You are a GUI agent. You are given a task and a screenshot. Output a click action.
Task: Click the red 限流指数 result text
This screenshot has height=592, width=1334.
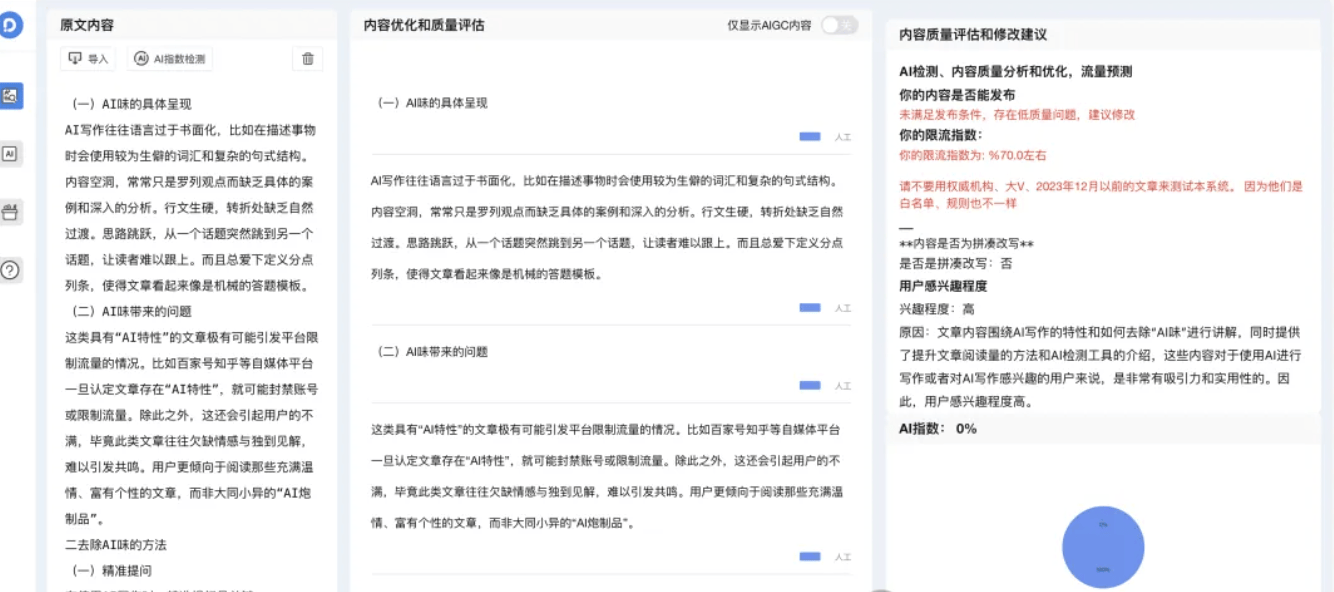[973, 155]
